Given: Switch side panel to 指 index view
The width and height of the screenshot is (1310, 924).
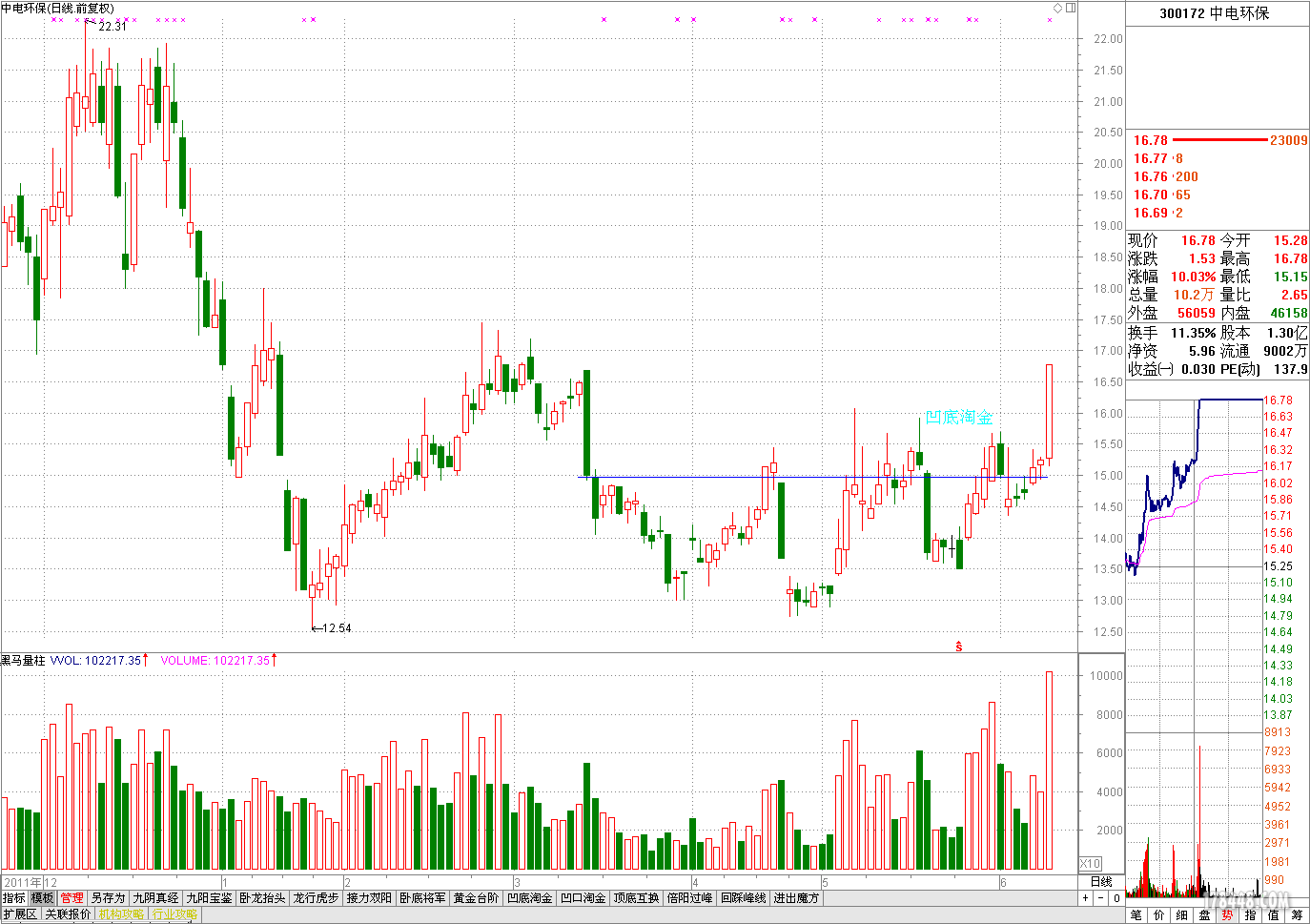Looking at the screenshot, I should [x=1250, y=914].
